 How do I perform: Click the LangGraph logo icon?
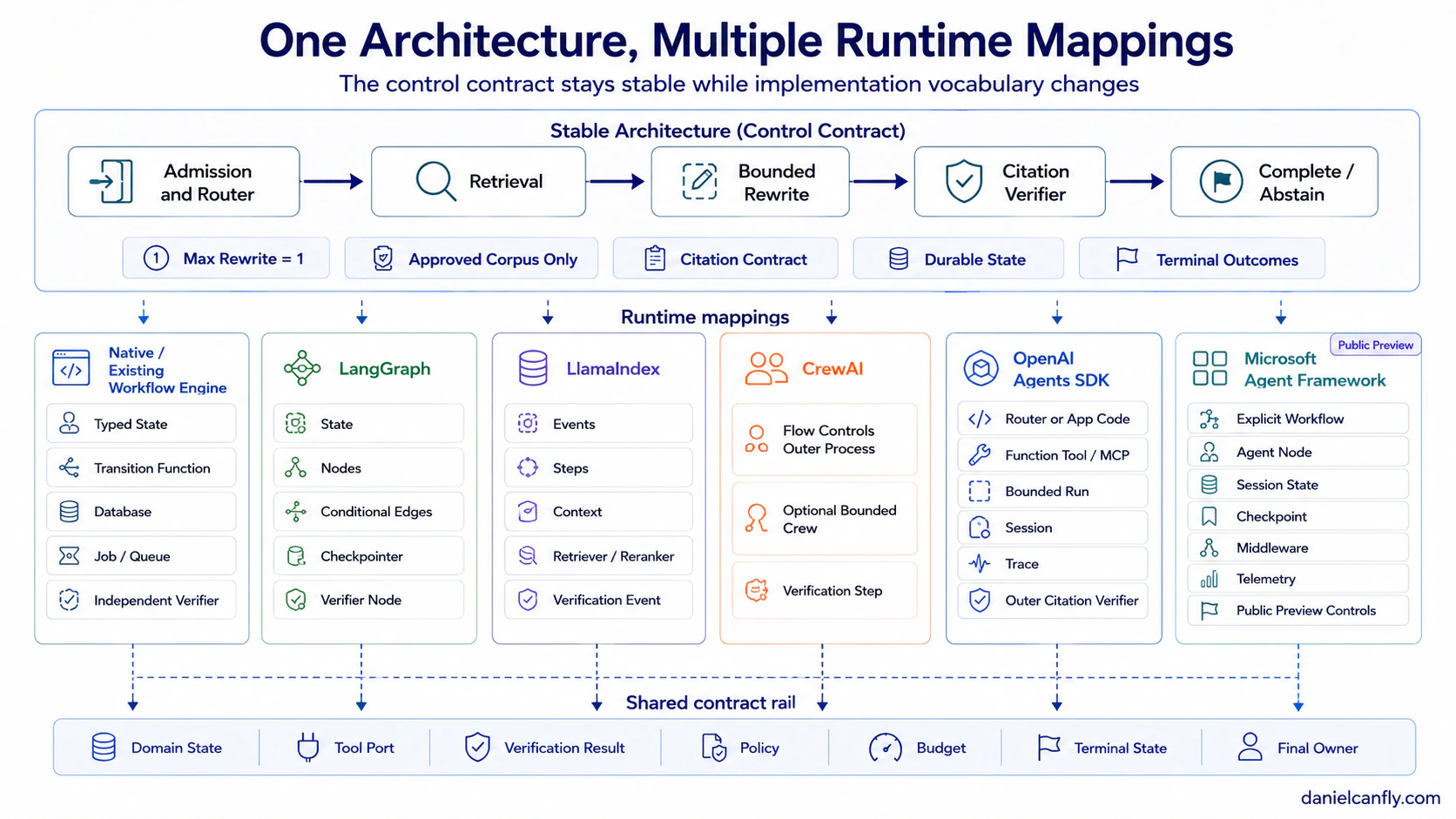point(302,368)
